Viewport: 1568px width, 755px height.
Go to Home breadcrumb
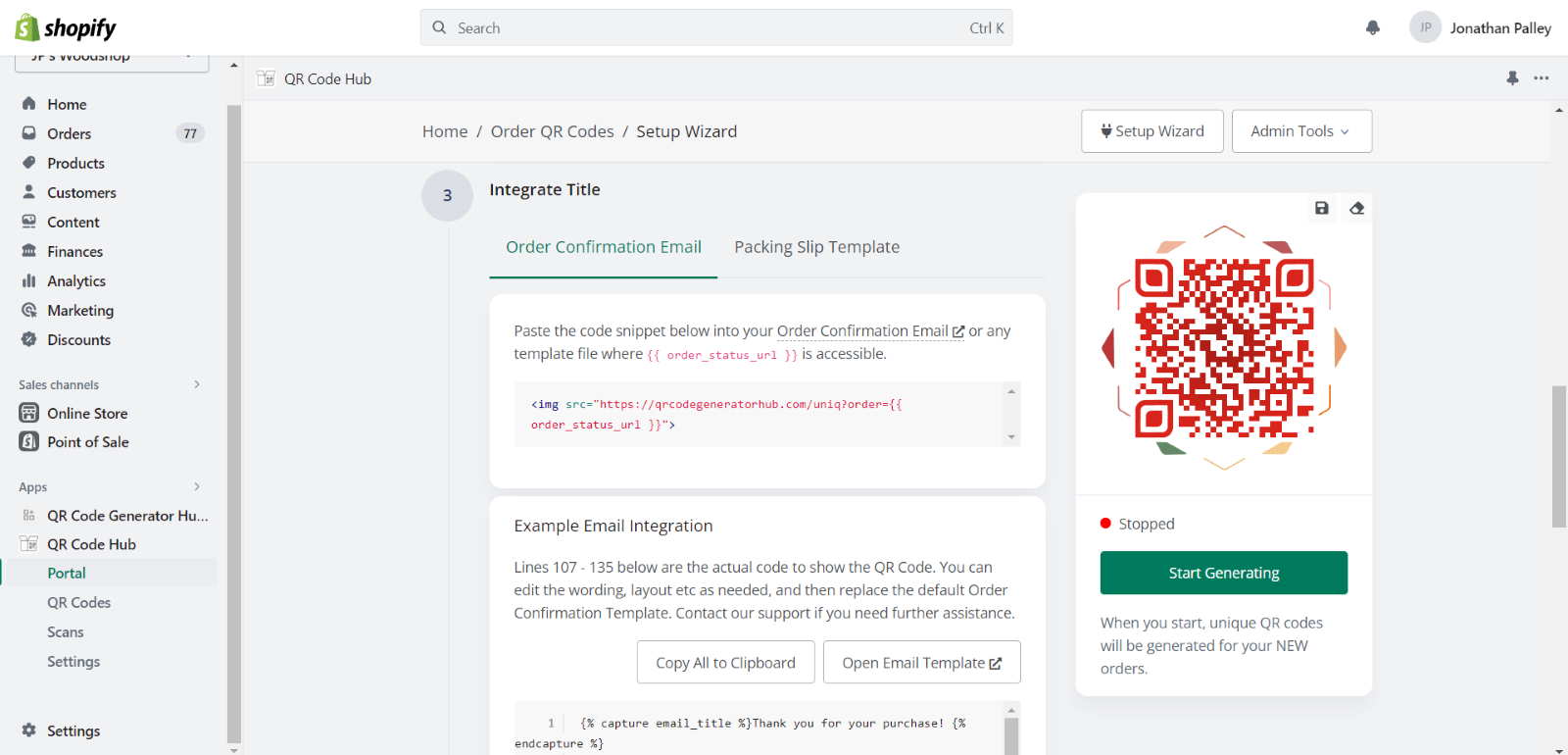pyautogui.click(x=445, y=131)
